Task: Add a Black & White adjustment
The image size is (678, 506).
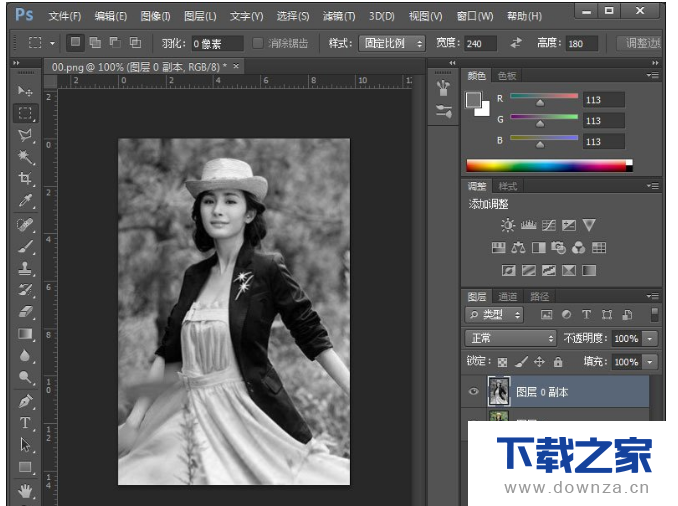Action: (x=539, y=248)
